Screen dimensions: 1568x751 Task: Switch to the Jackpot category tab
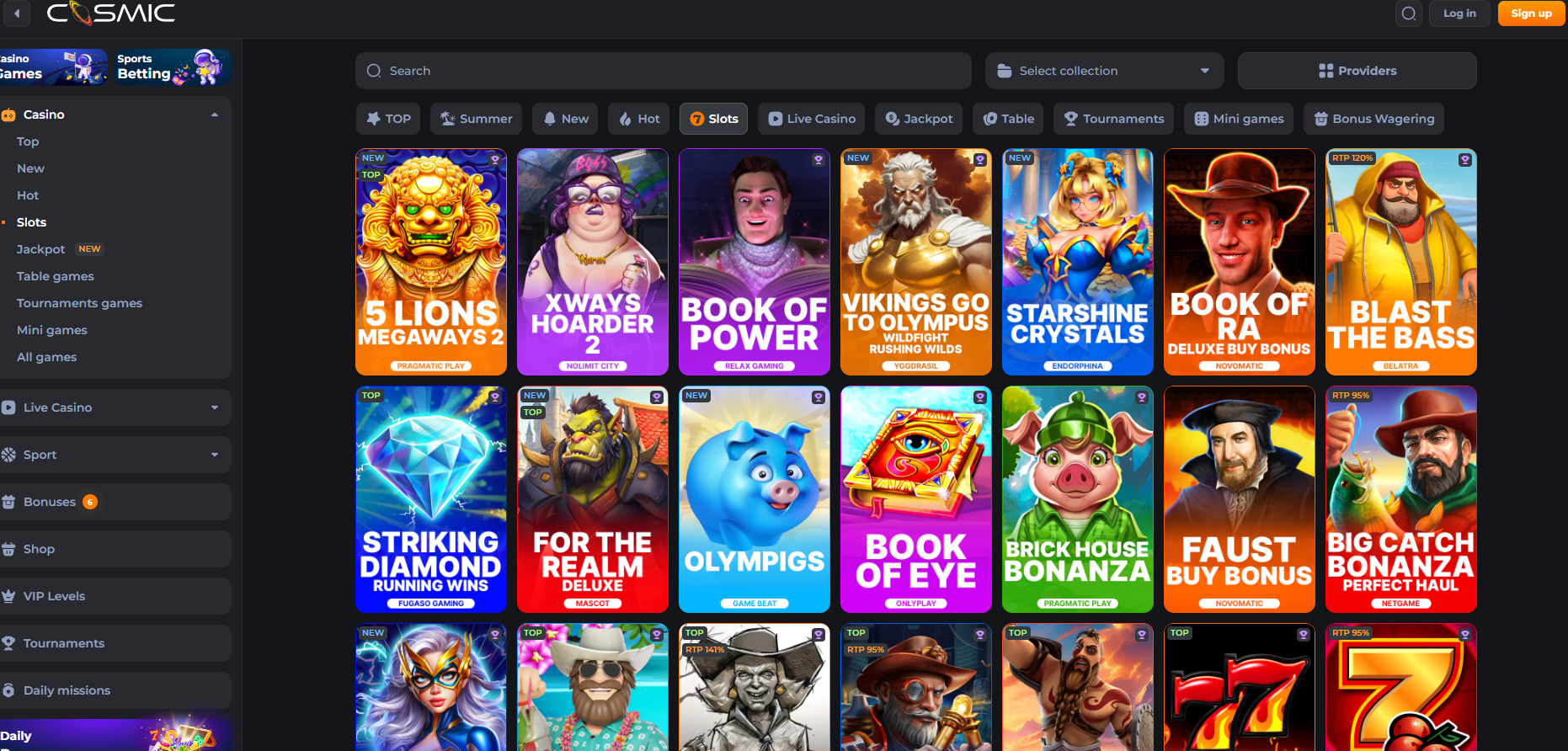[919, 119]
